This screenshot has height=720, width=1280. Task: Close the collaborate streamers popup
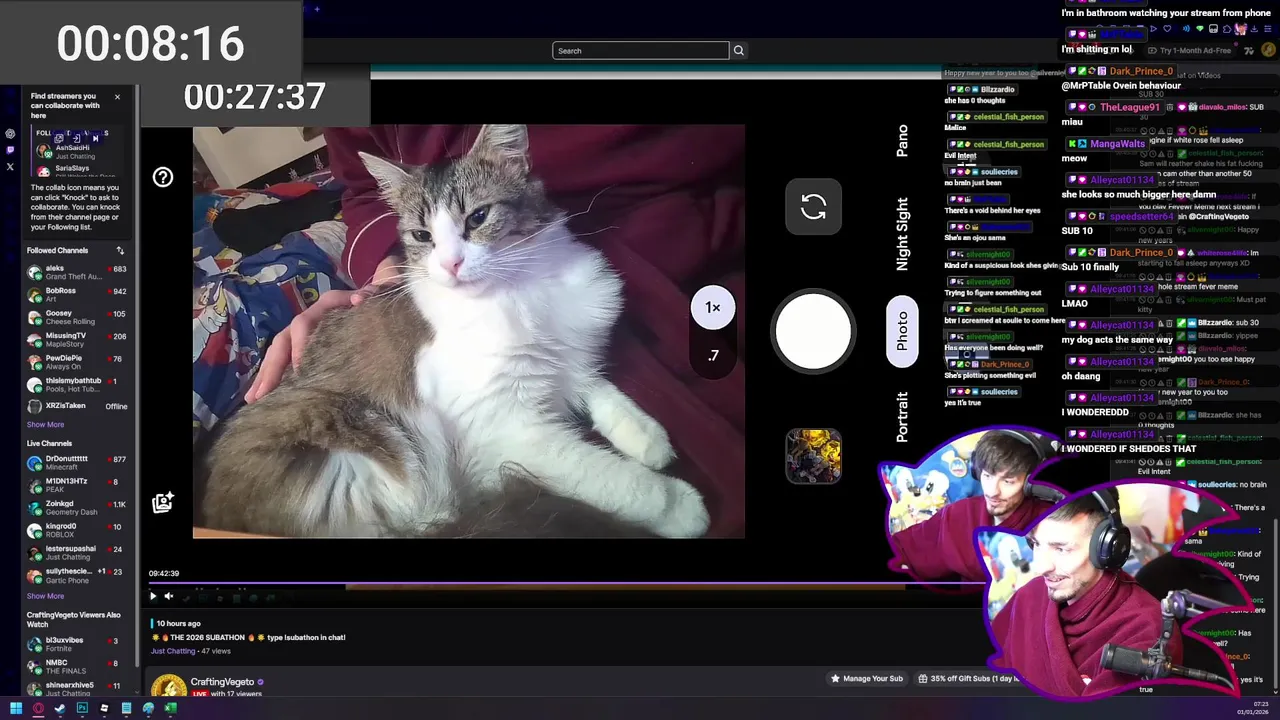pyautogui.click(x=117, y=97)
